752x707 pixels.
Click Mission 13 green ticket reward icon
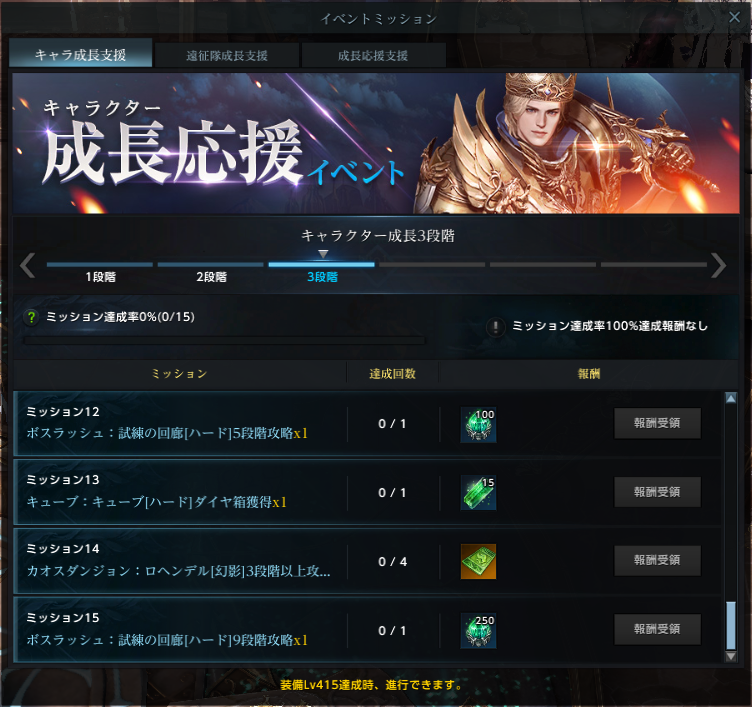click(478, 493)
